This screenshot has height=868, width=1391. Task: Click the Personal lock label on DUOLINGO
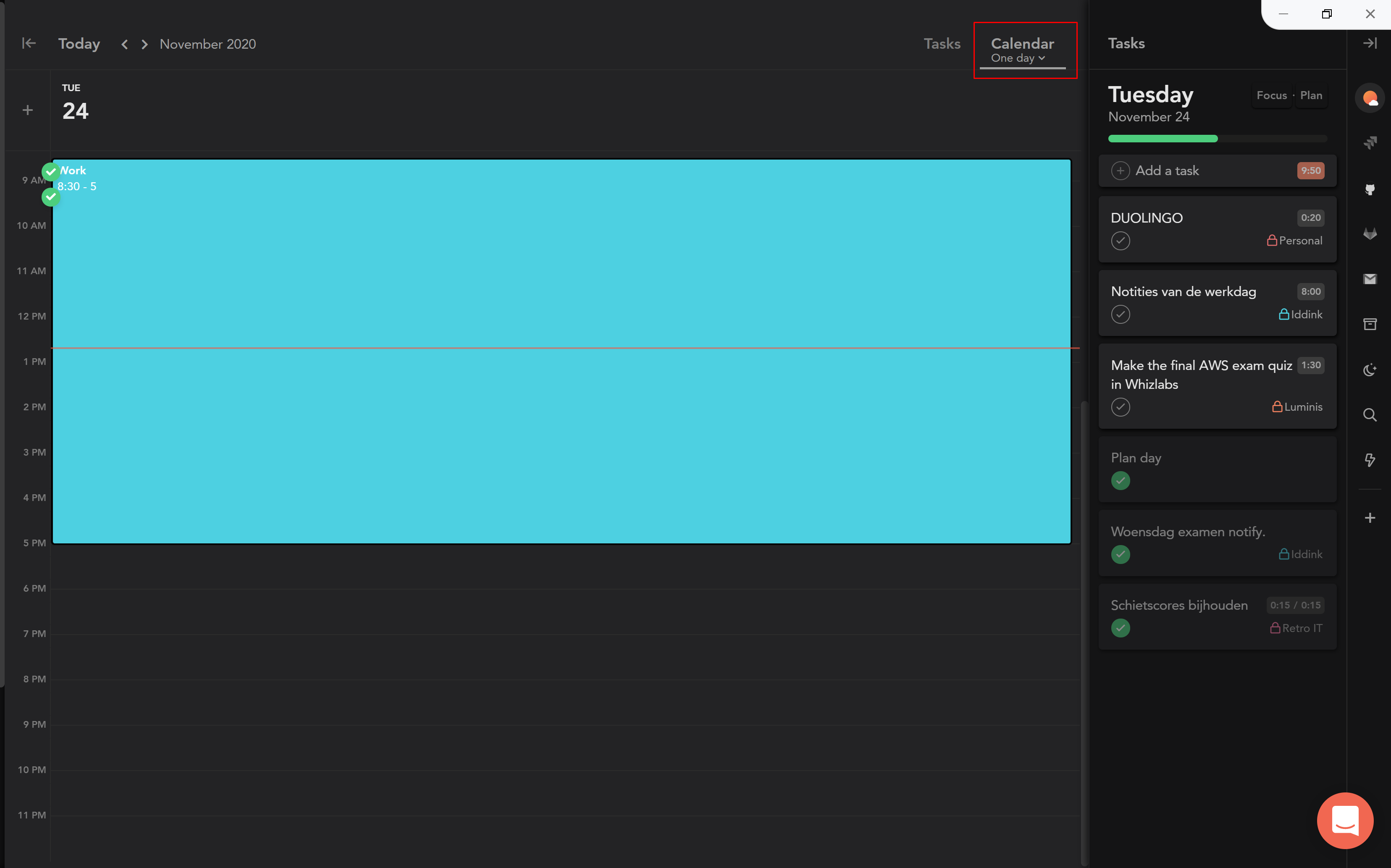1294,241
